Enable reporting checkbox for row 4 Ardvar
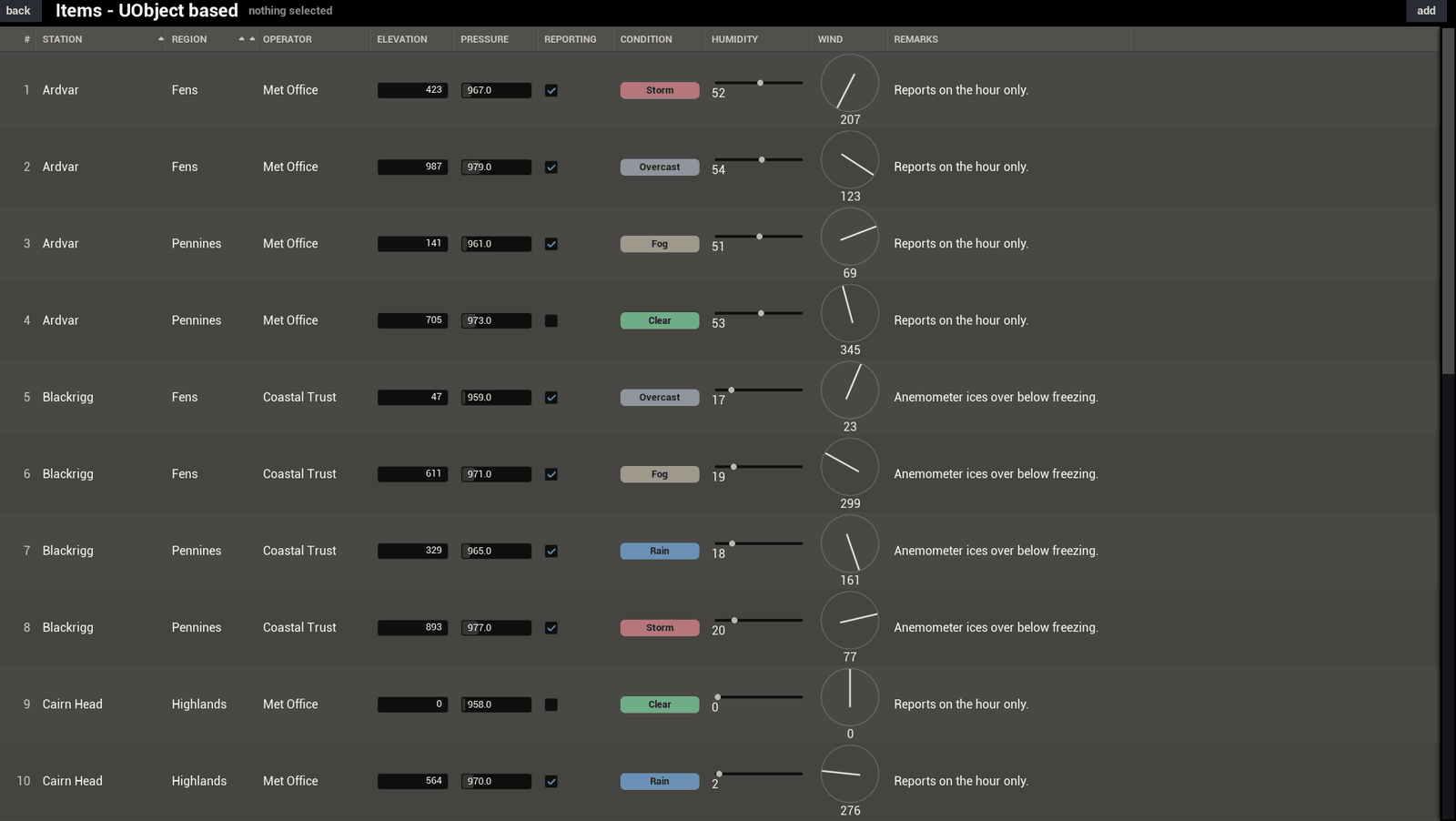This screenshot has height=821, width=1456. (551, 320)
